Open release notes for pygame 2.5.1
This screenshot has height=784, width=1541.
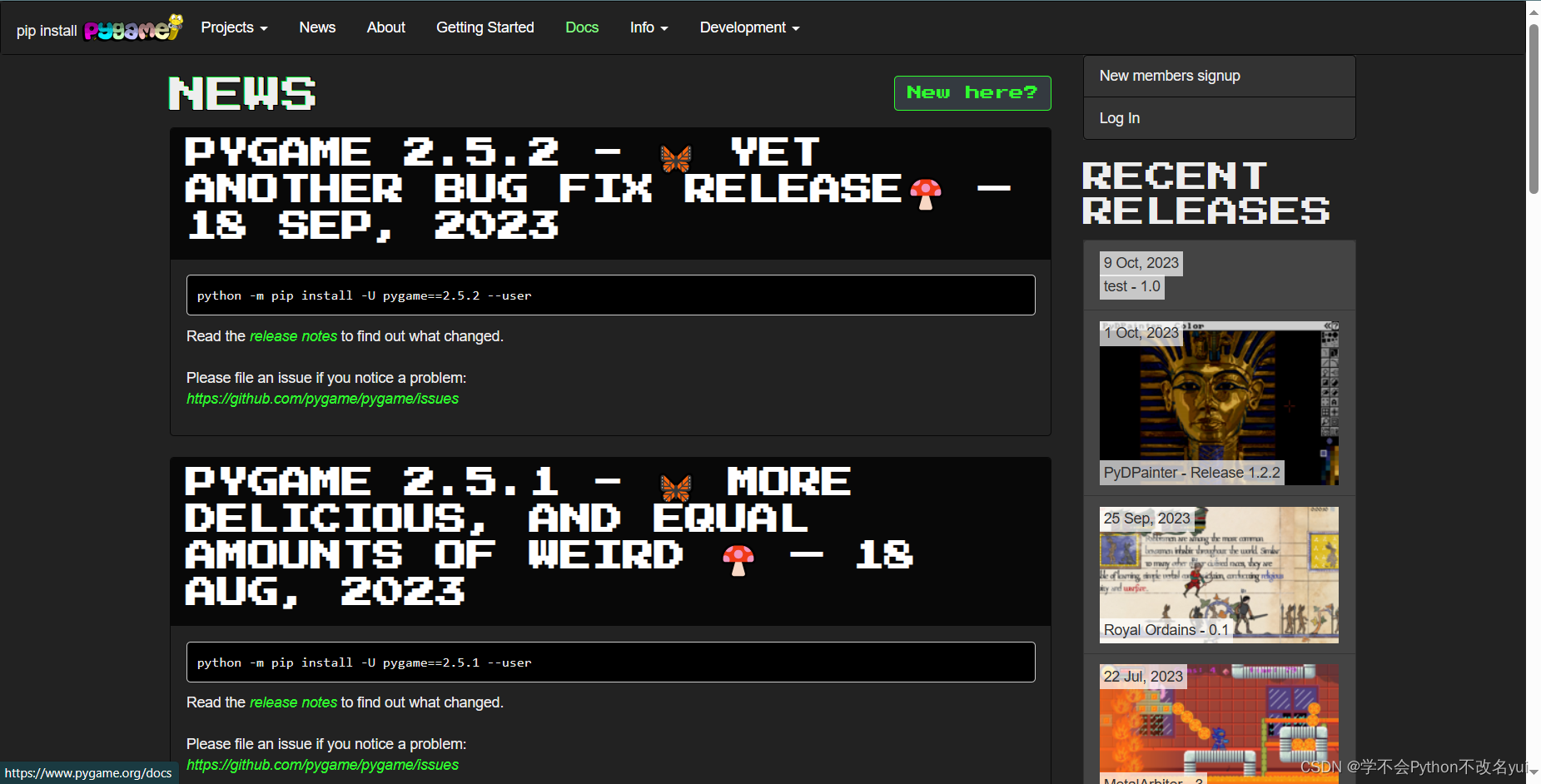coord(292,702)
